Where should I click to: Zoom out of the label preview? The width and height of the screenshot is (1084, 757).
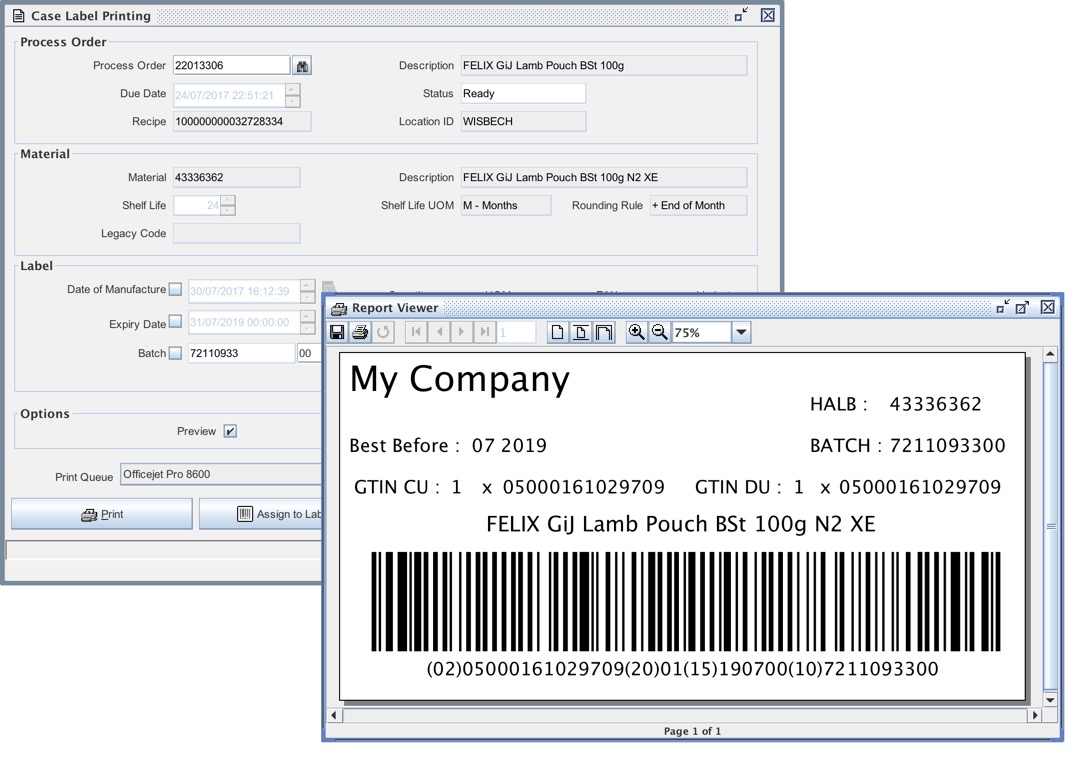pyautogui.click(x=660, y=332)
